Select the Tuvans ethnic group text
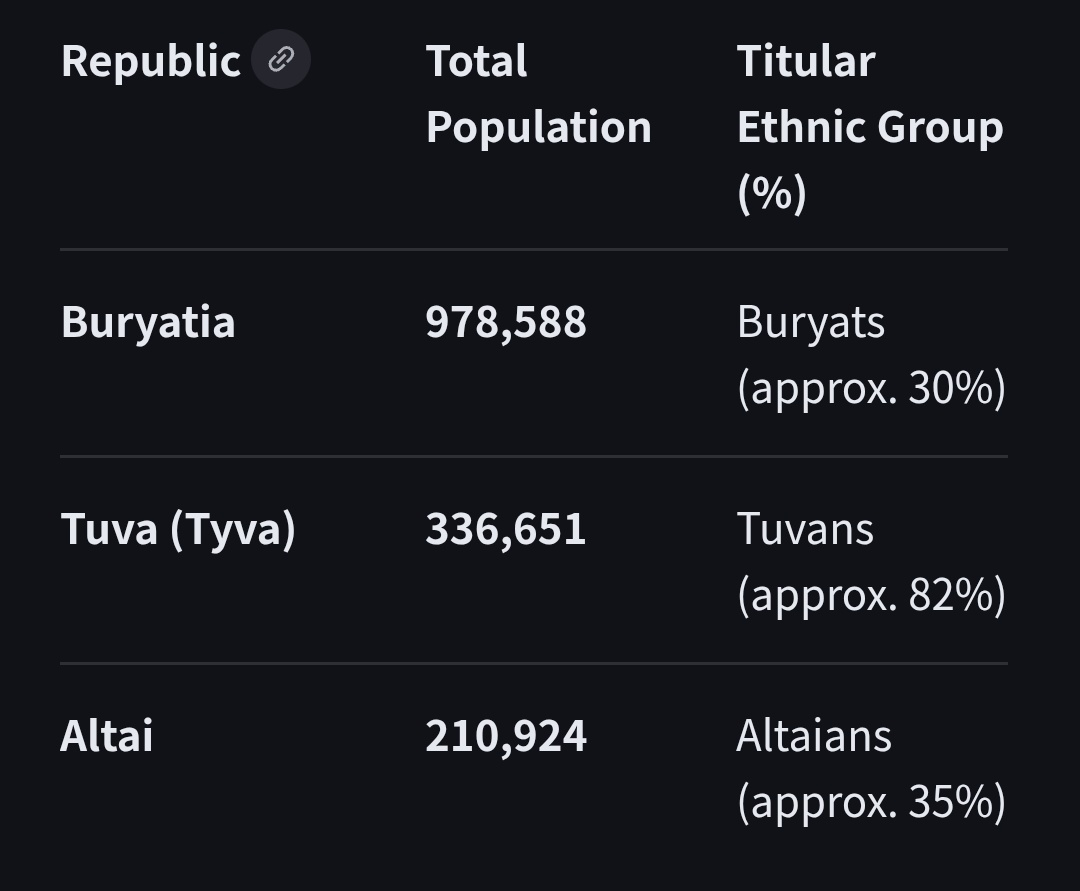Screen dimensions: 1080x891 (x=805, y=529)
